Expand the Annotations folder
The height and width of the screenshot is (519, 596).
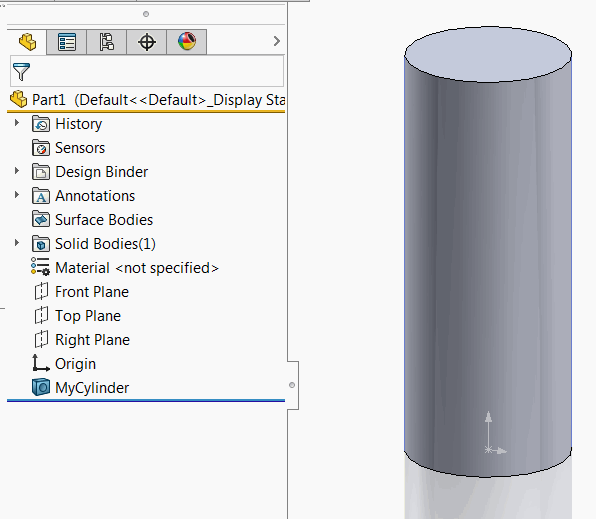tap(17, 195)
